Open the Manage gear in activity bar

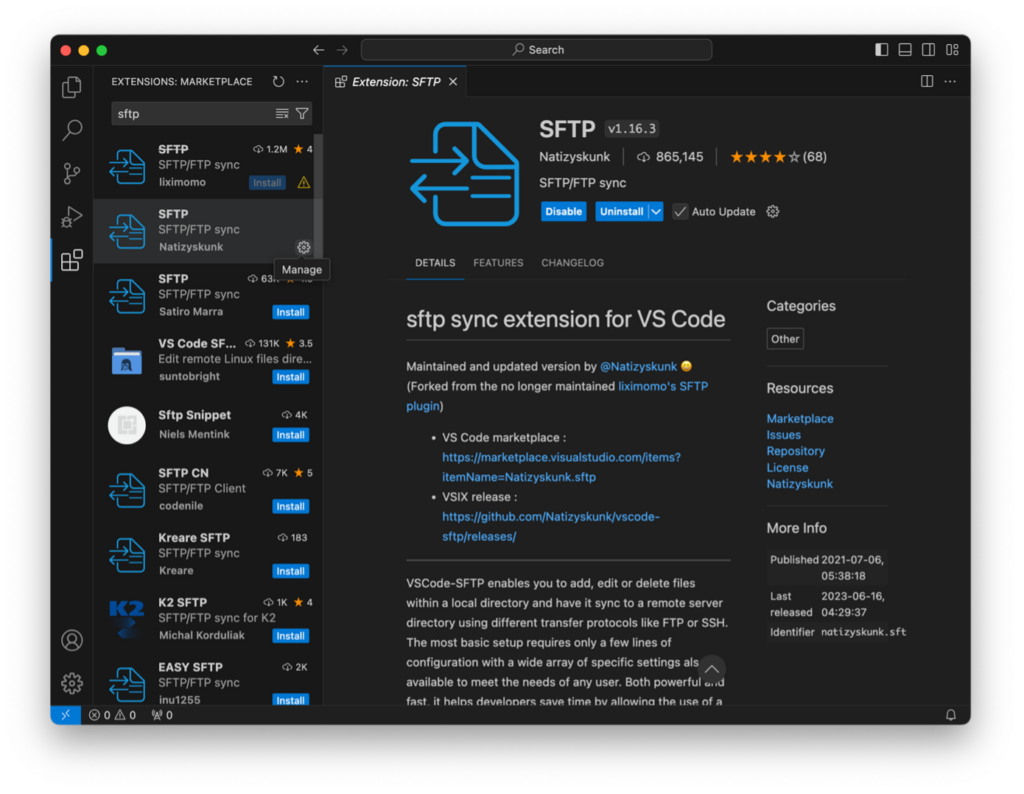click(x=72, y=683)
